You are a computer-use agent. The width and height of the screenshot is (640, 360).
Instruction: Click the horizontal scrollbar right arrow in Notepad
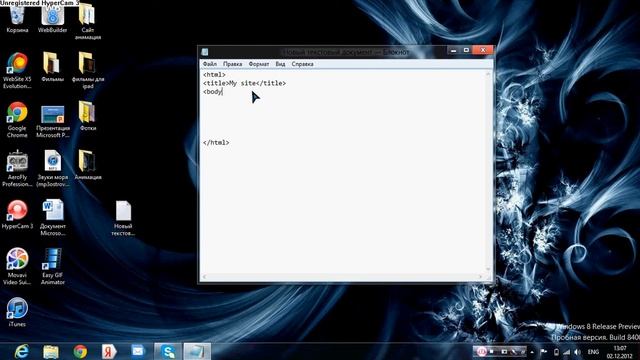481,277
